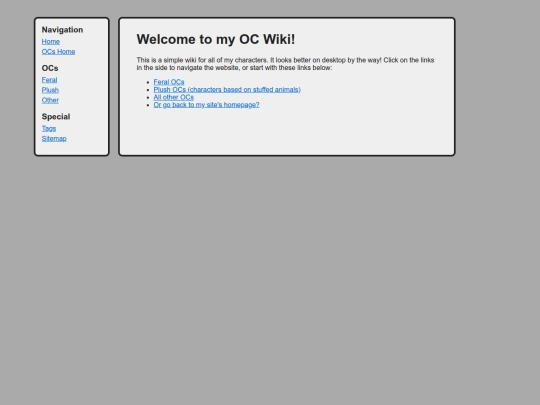Click the Special section heading
This screenshot has height=405, width=540.
pos(56,117)
